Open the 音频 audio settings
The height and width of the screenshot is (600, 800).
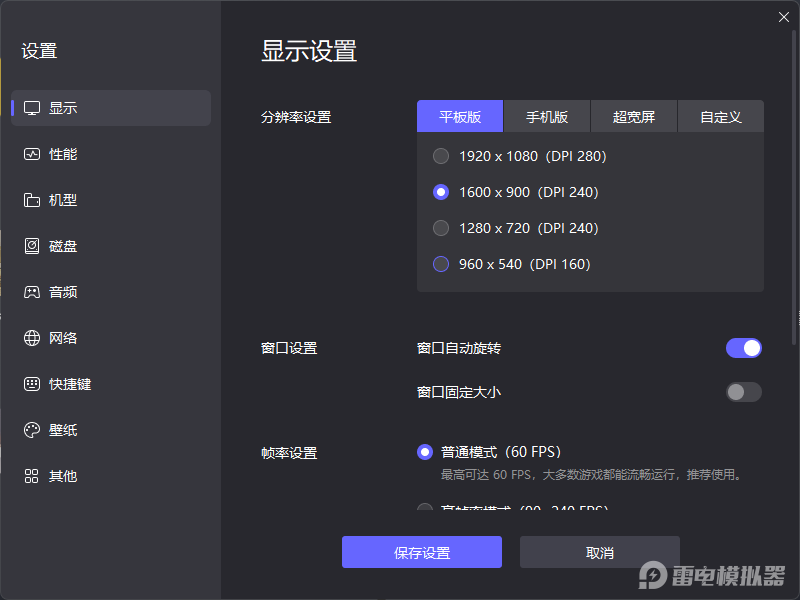(63, 292)
